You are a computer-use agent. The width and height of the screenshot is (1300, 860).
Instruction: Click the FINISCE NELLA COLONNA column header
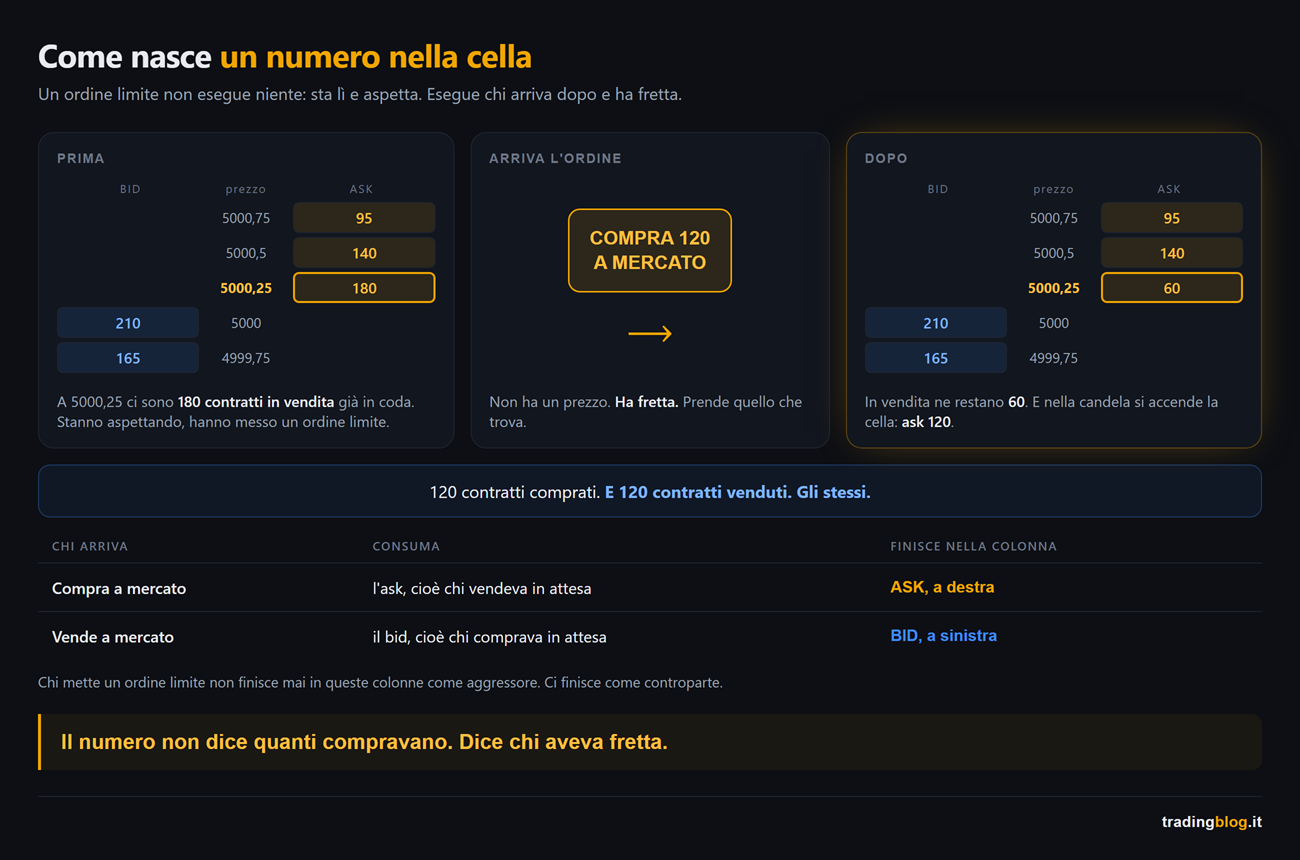pyautogui.click(x=973, y=546)
